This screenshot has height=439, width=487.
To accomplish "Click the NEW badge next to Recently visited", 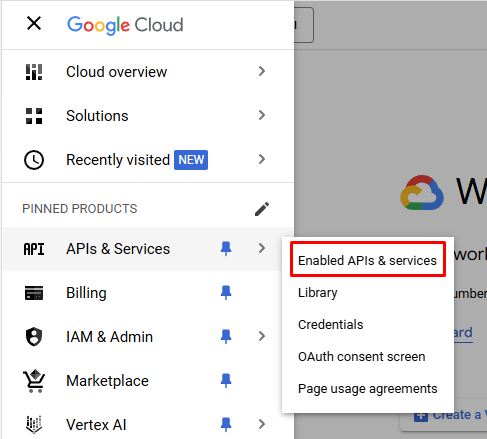I will [x=191, y=160].
